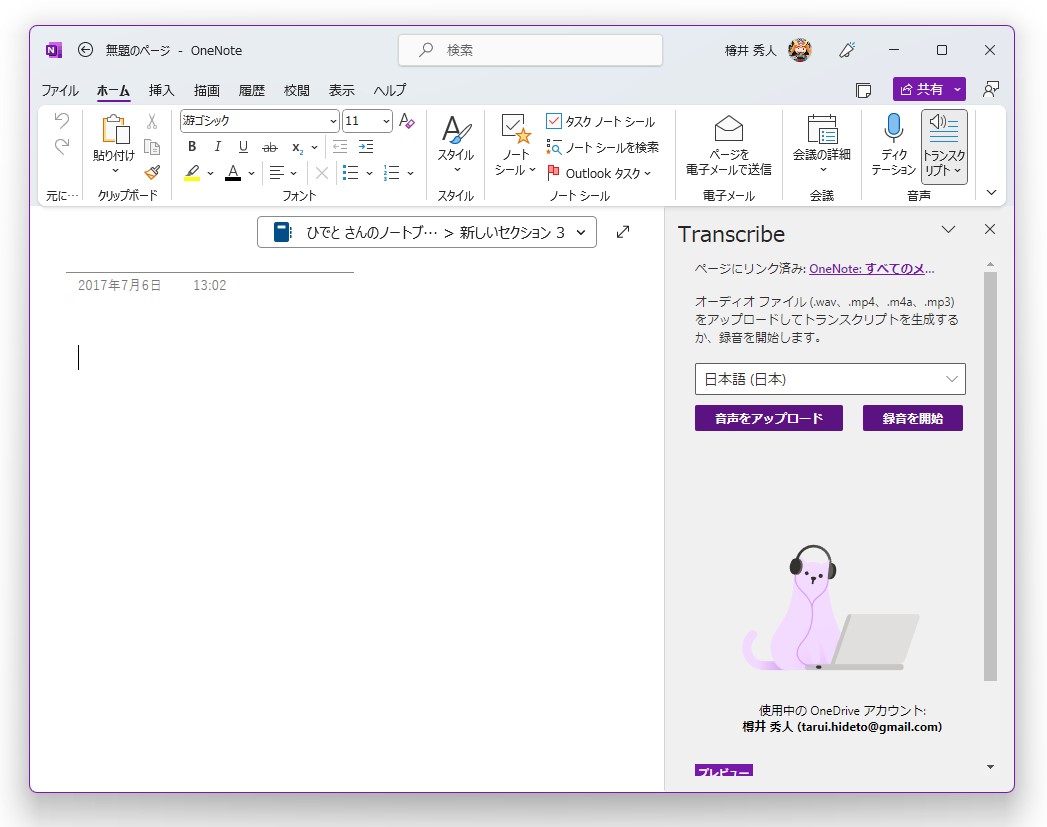Viewport: 1047px width, 827px height.
Task: Click the Format Painter brush icon
Action: [x=152, y=172]
